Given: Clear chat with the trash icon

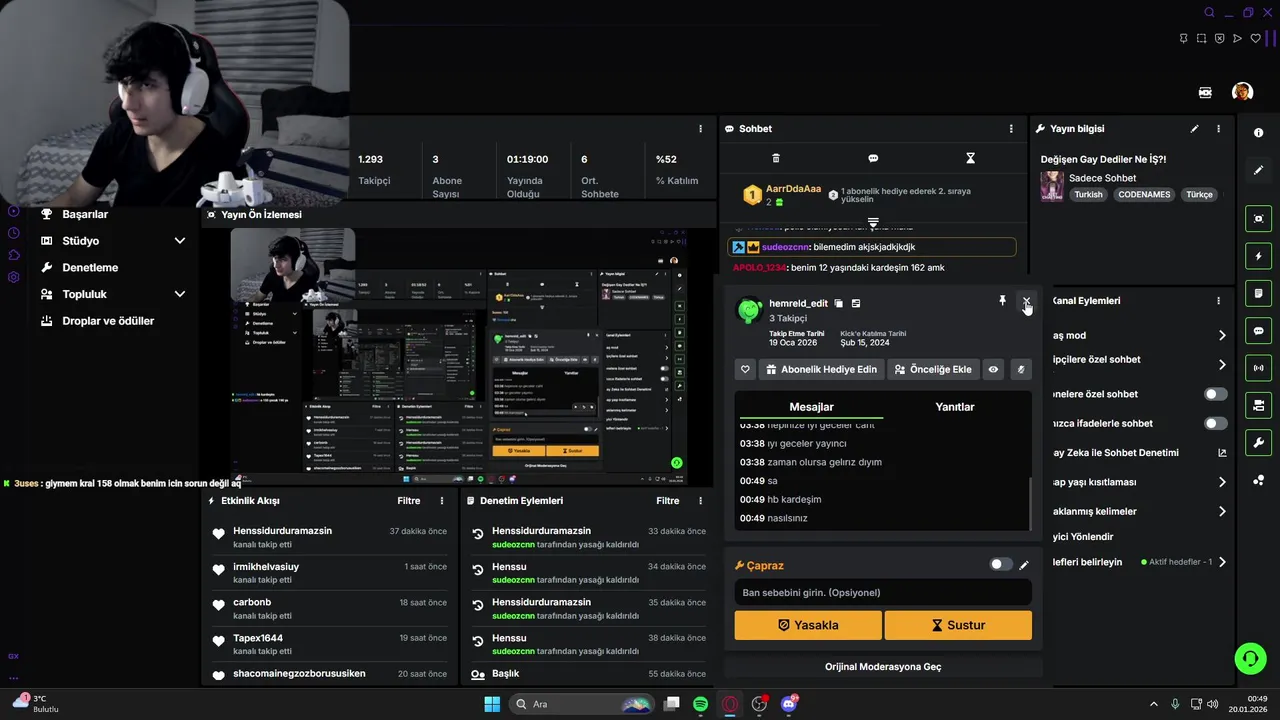Looking at the screenshot, I should tap(776, 158).
